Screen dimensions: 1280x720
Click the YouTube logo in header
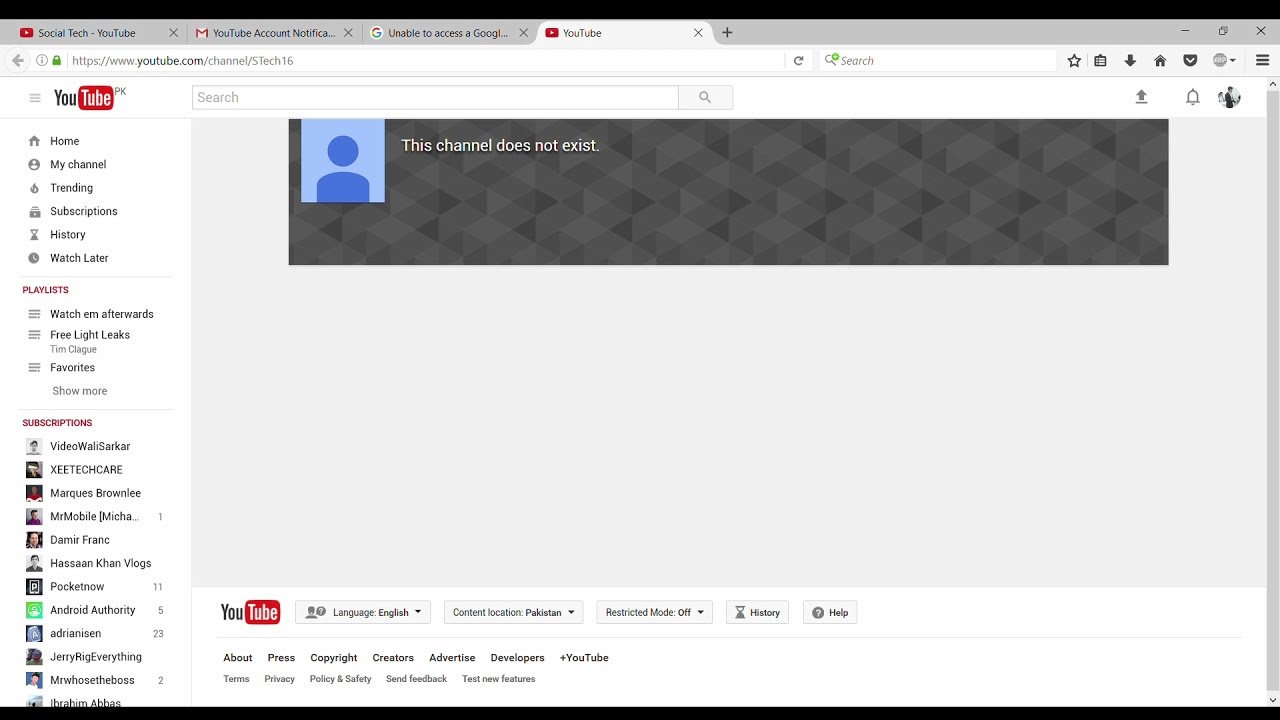[x=84, y=98]
